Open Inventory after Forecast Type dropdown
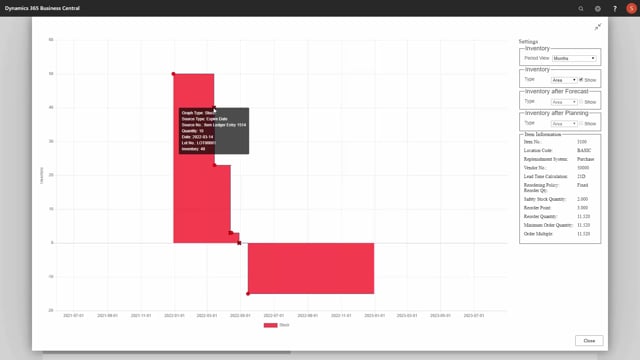 coord(564,102)
